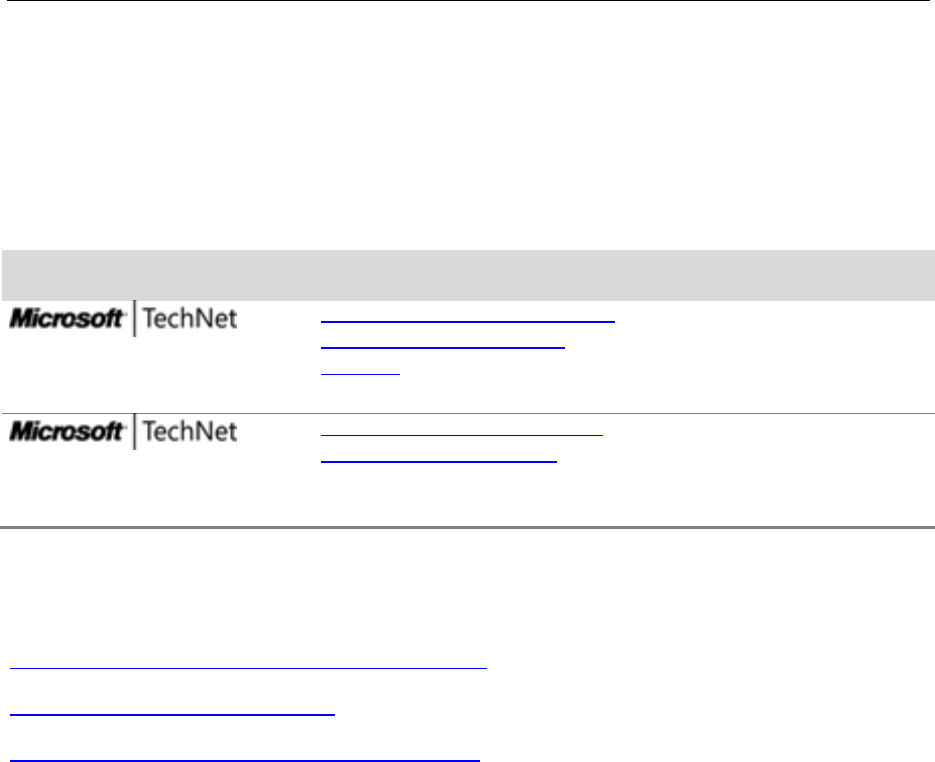This screenshot has height=762, width=935.
Task: Click the TechNet logo text in the second row
Action: (190, 431)
